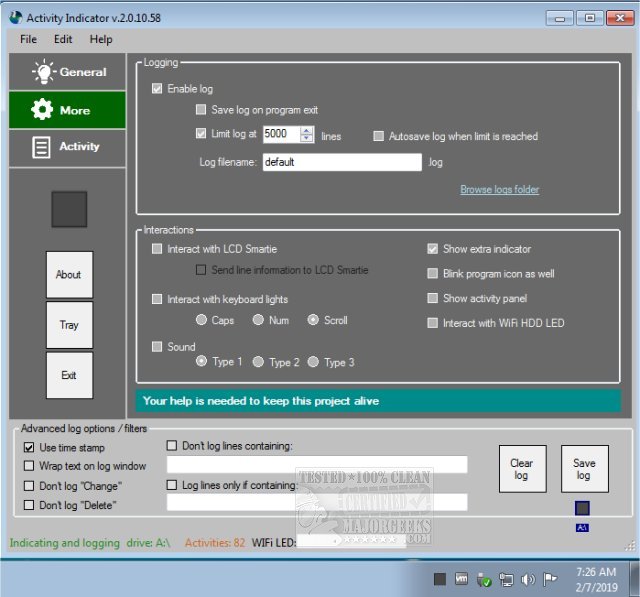This screenshot has width=640, height=597.
Task: Enable Log lines only if containing filter
Action: (x=172, y=485)
